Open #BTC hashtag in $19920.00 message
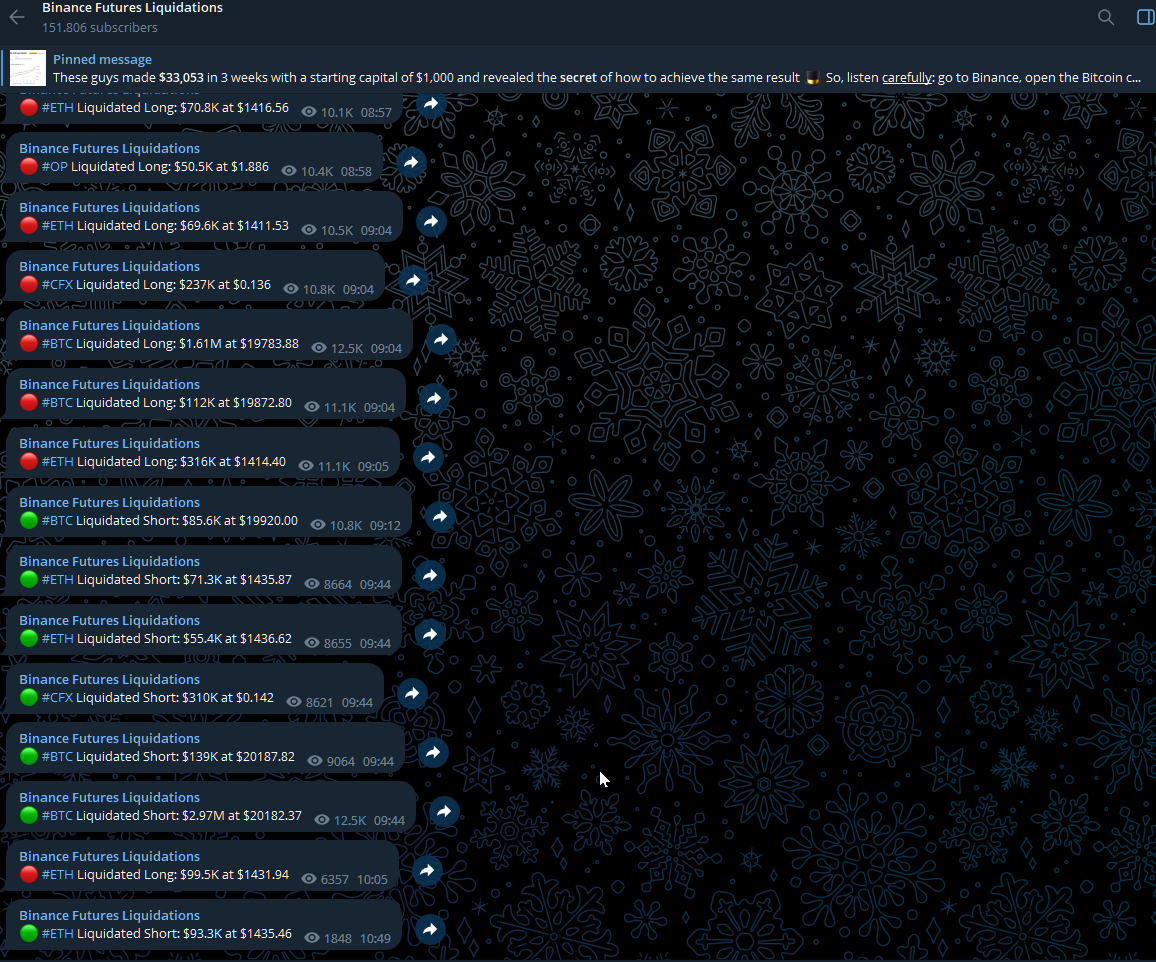The height and width of the screenshot is (962, 1156). pyautogui.click(x=58, y=520)
